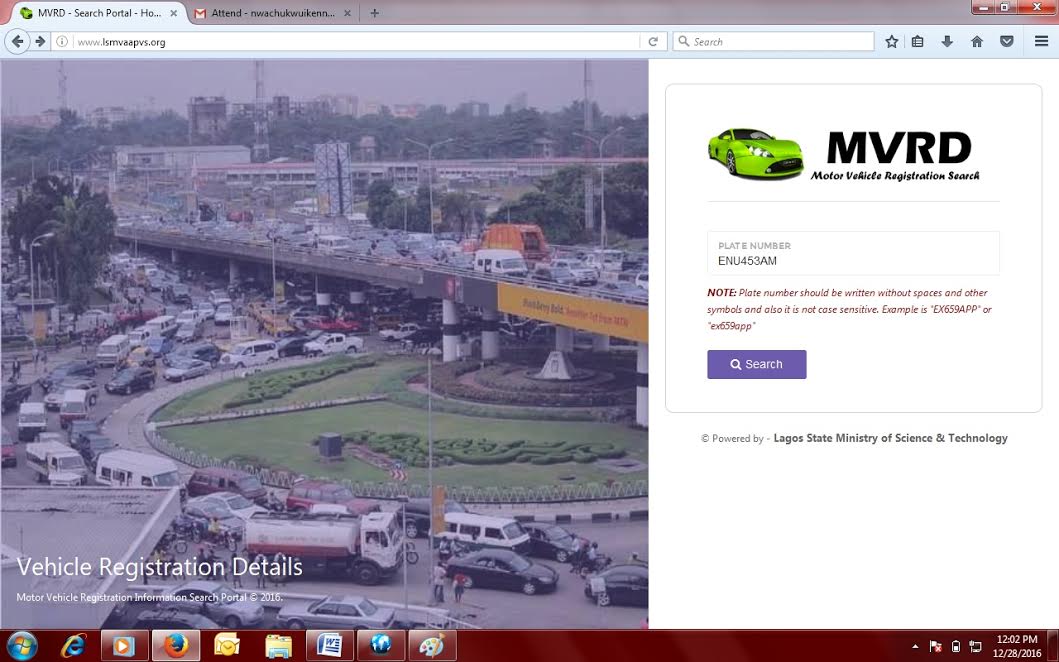Click the Plate Number input field
Screen dimensions: 1059x662
click(x=852, y=260)
